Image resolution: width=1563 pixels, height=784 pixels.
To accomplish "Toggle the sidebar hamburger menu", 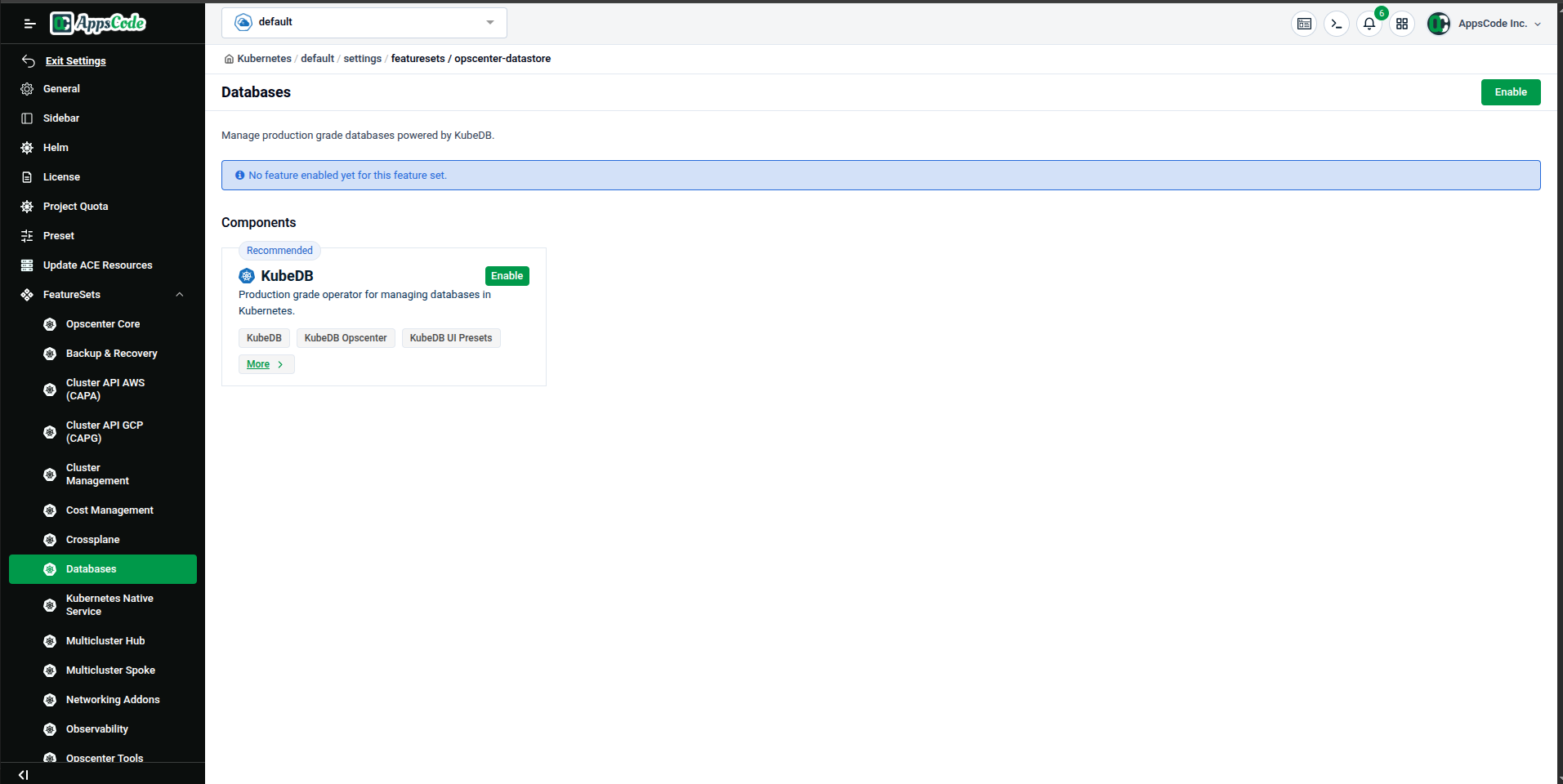I will click(x=29, y=23).
